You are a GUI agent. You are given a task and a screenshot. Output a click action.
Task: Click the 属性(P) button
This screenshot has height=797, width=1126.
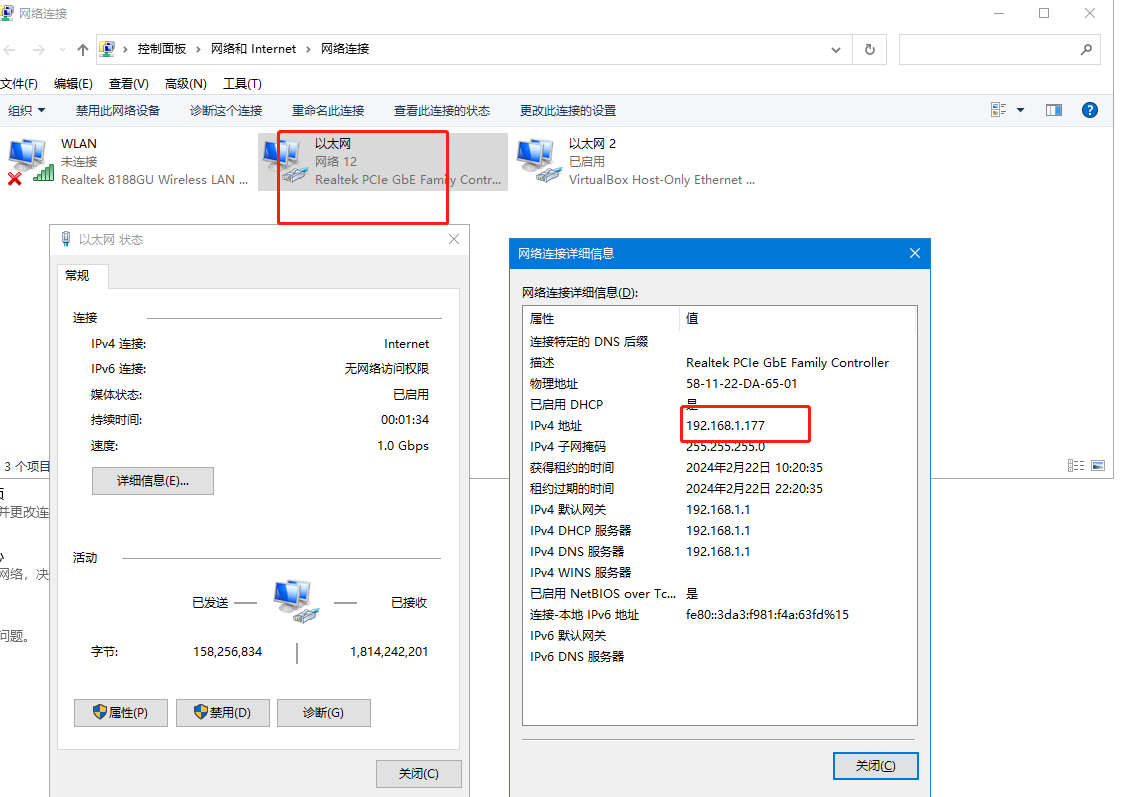click(120, 712)
